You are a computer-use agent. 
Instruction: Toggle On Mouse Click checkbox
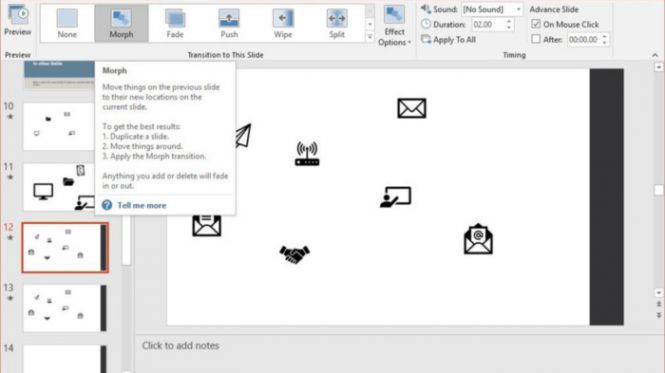click(536, 24)
